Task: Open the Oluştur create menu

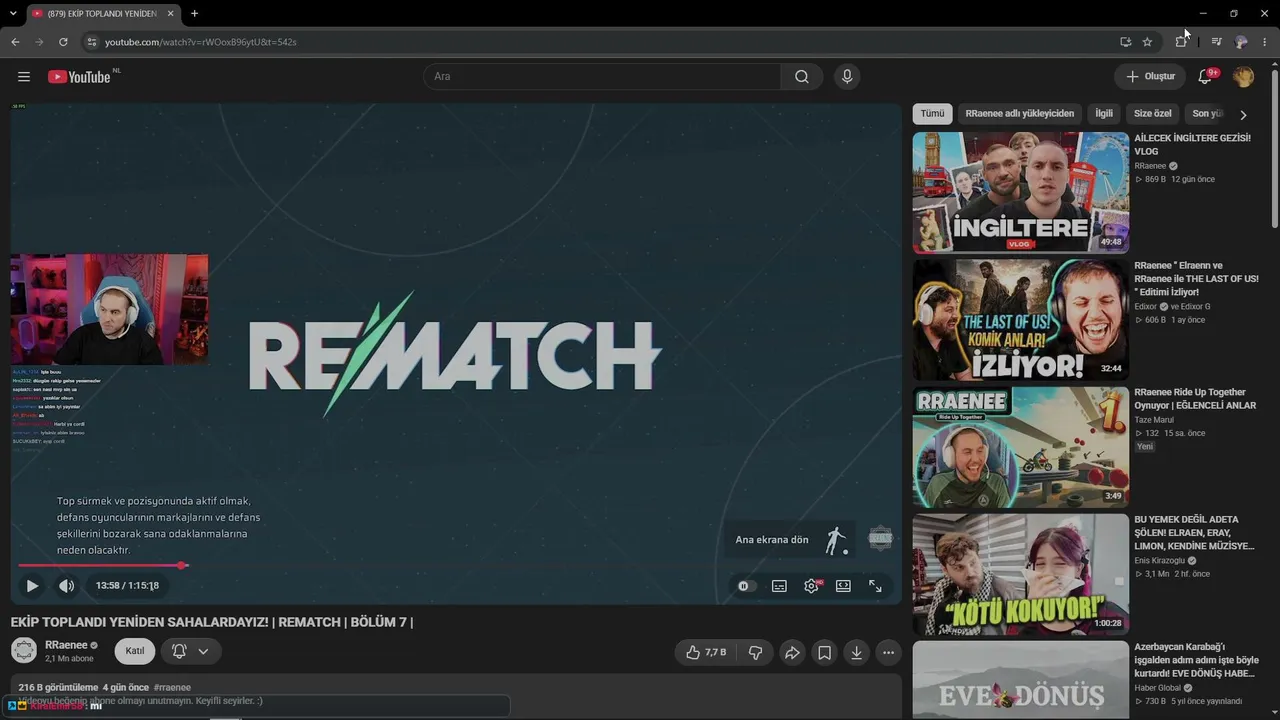Action: click(1150, 77)
